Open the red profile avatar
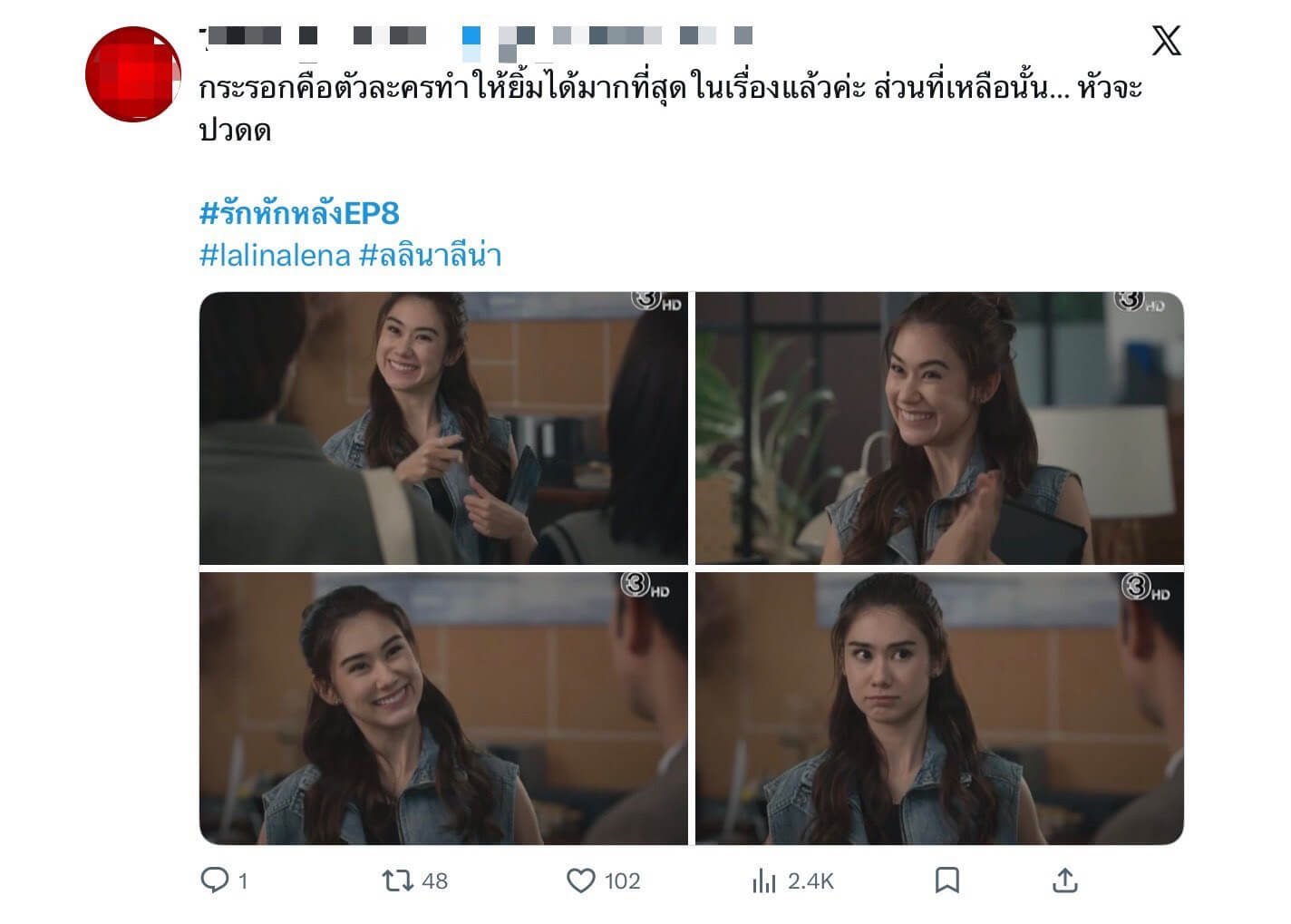 [x=133, y=74]
